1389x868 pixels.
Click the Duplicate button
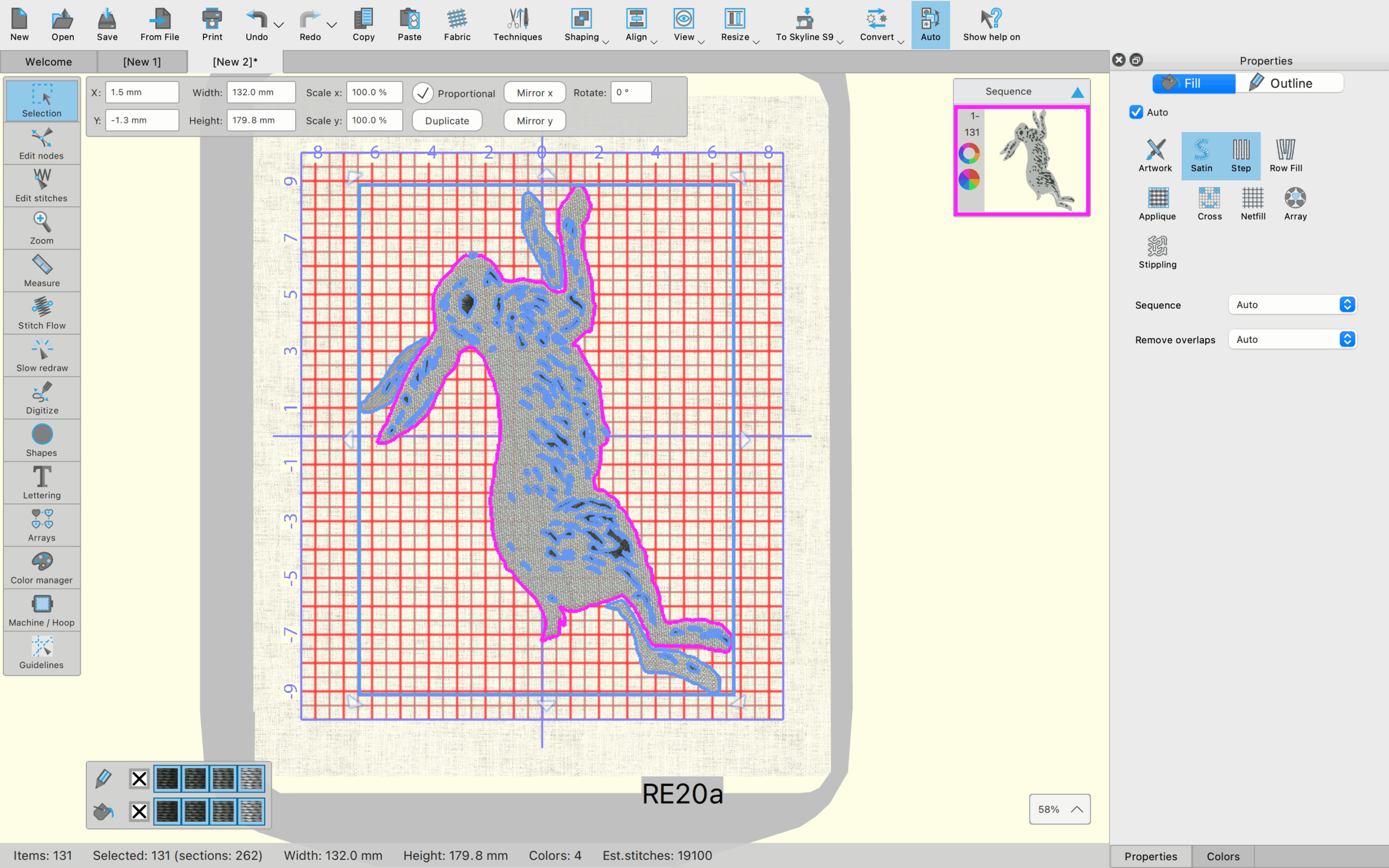point(447,120)
